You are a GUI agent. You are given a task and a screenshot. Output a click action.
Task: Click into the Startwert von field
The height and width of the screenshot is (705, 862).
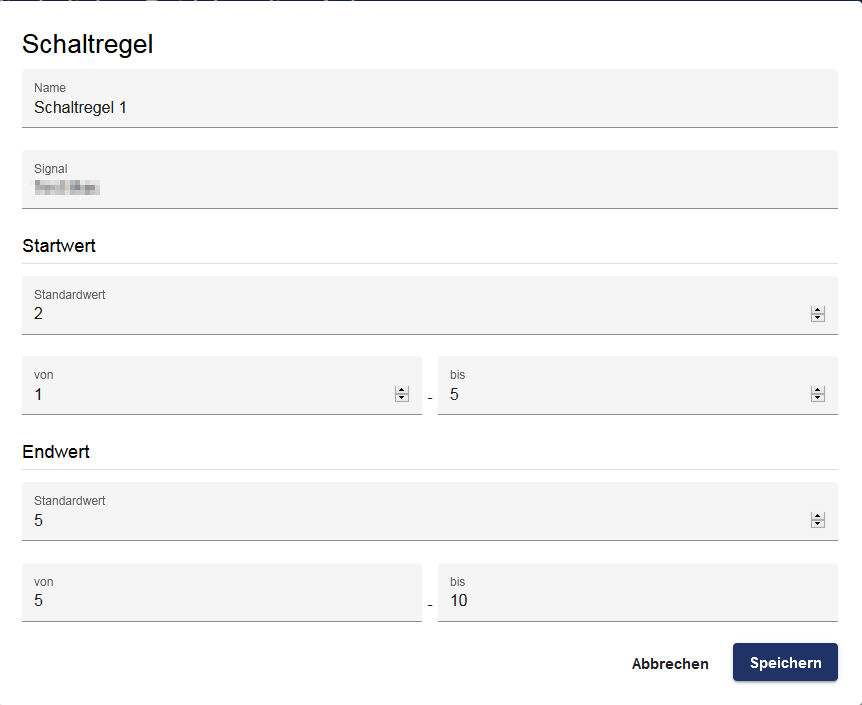222,385
